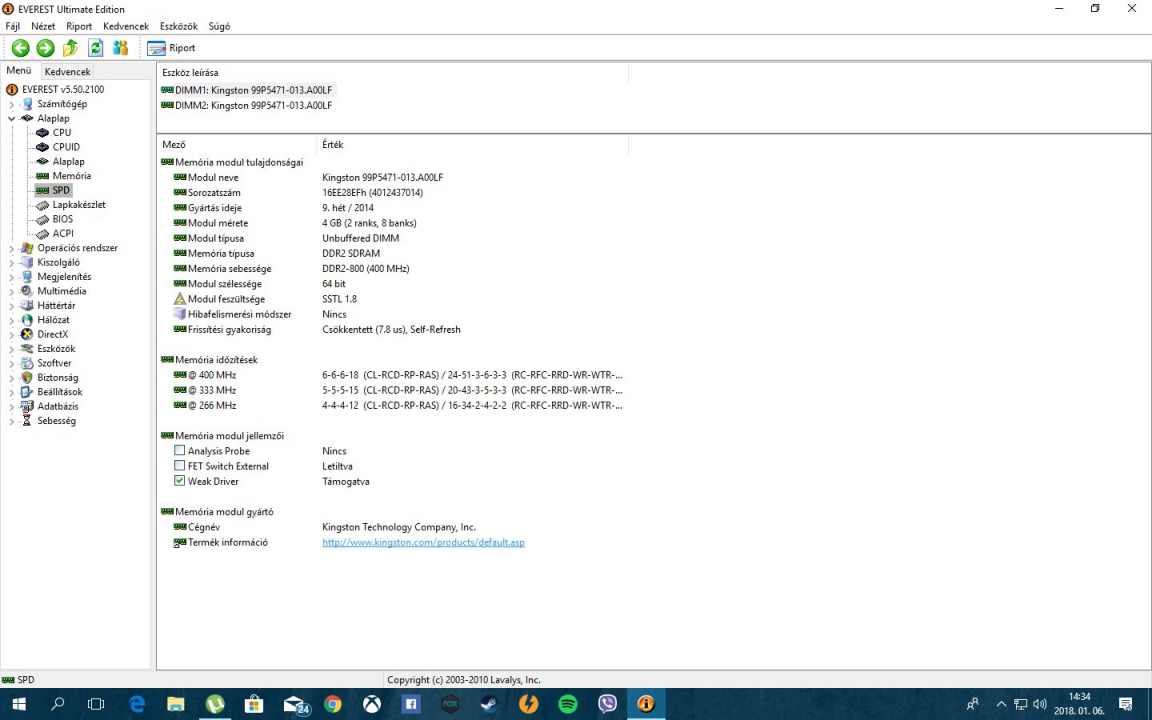Click the up-level arrow toolbar icon
The width and height of the screenshot is (1152, 720).
click(71, 48)
